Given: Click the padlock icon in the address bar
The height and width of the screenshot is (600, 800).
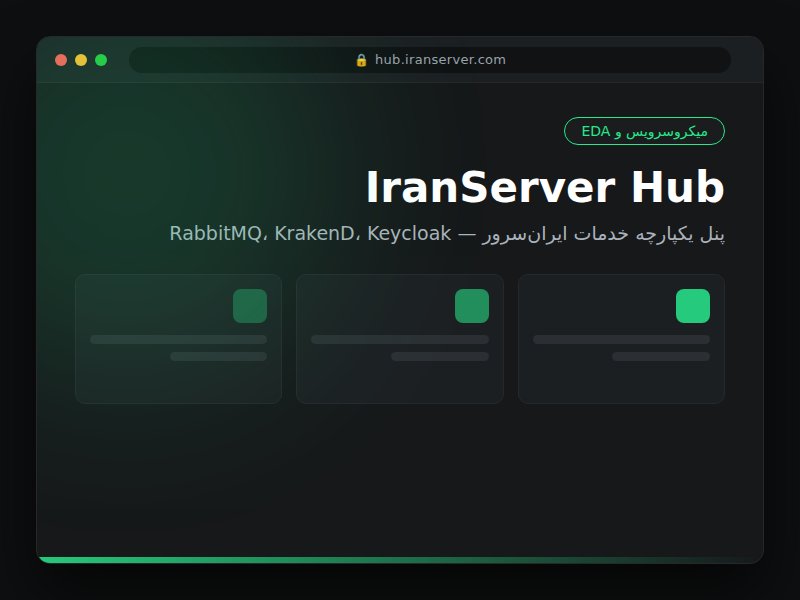Looking at the screenshot, I should click(x=361, y=60).
